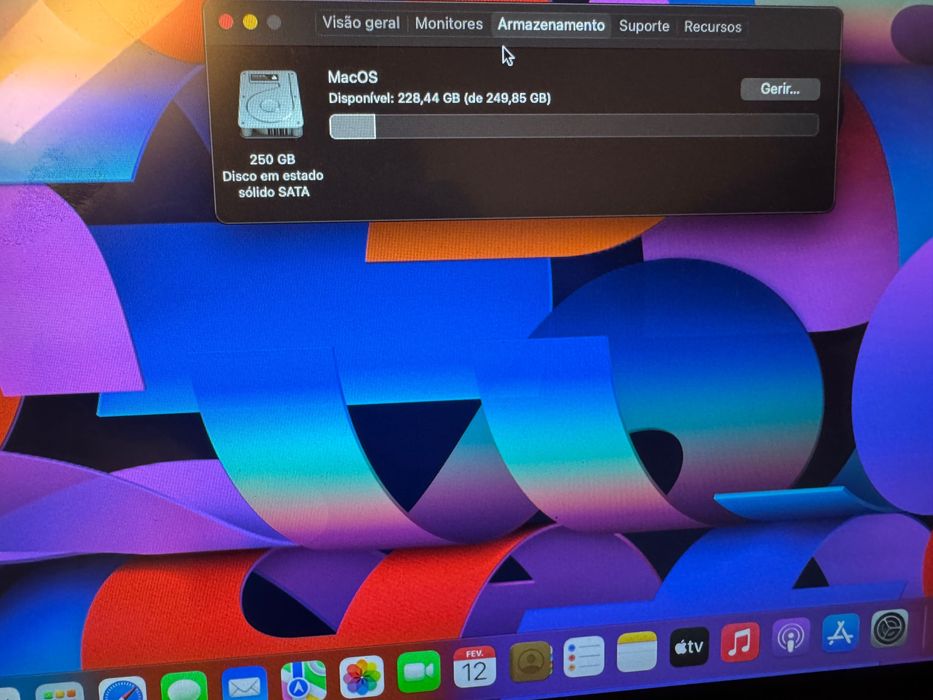Screen dimensions: 933x700
Task: Open the Messages app in the Dock
Action: tap(184, 685)
